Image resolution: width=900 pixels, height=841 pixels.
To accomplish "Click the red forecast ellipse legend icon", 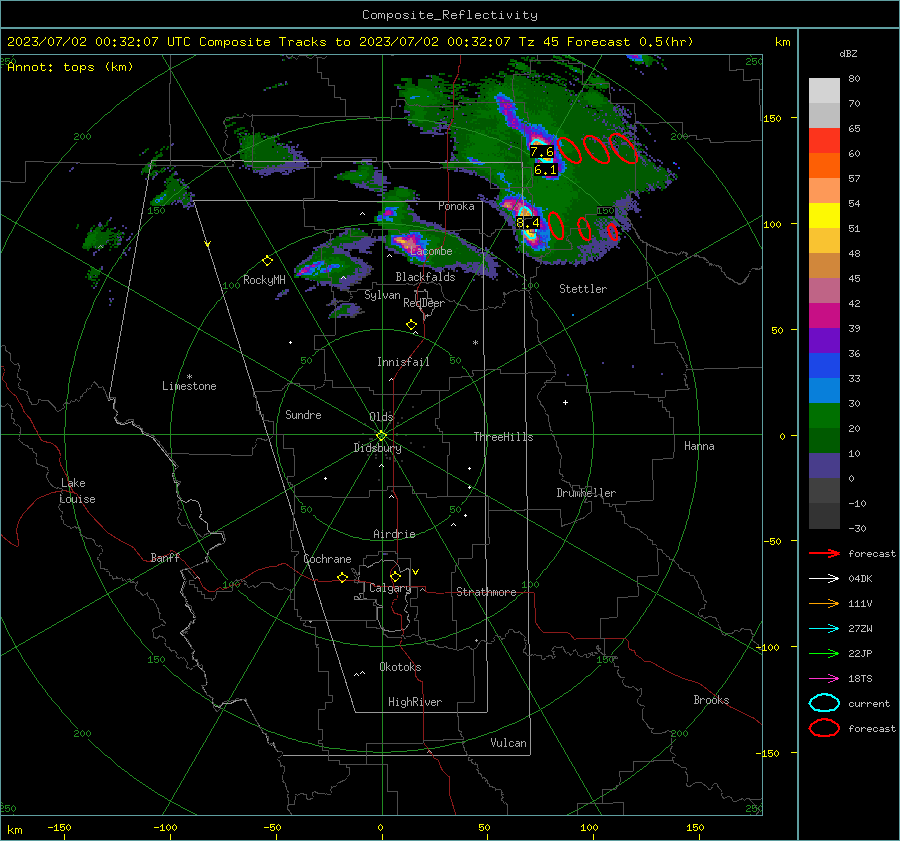I will (x=824, y=728).
